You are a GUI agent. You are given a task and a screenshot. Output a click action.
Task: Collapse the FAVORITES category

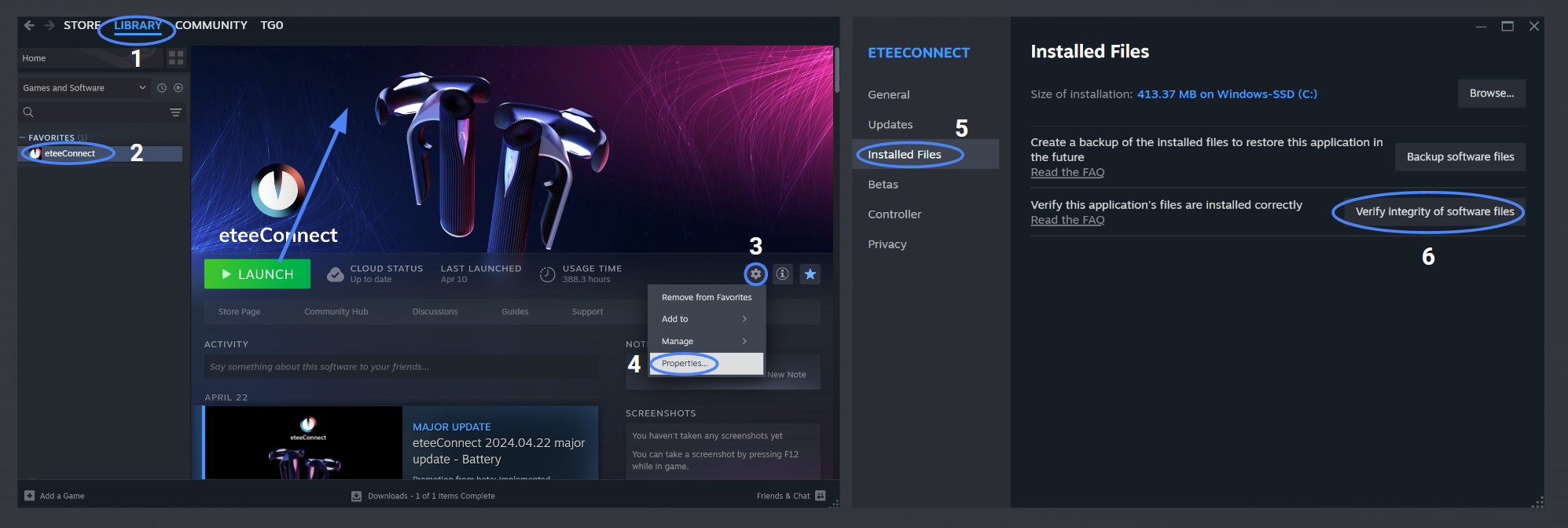pyautogui.click(x=22, y=137)
